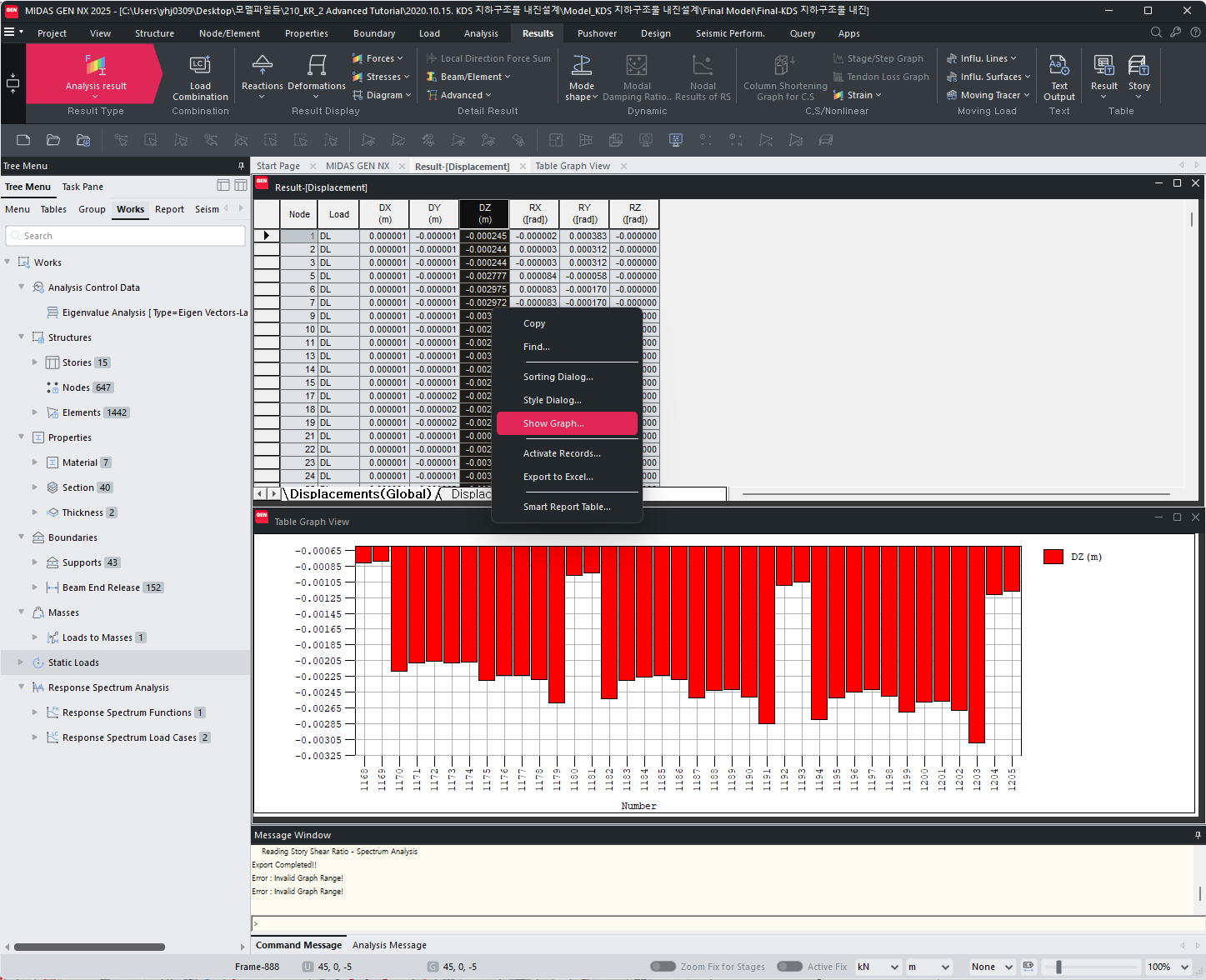Toggle the Active Fix switch
This screenshot has width=1206, height=980.
pyautogui.click(x=790, y=967)
